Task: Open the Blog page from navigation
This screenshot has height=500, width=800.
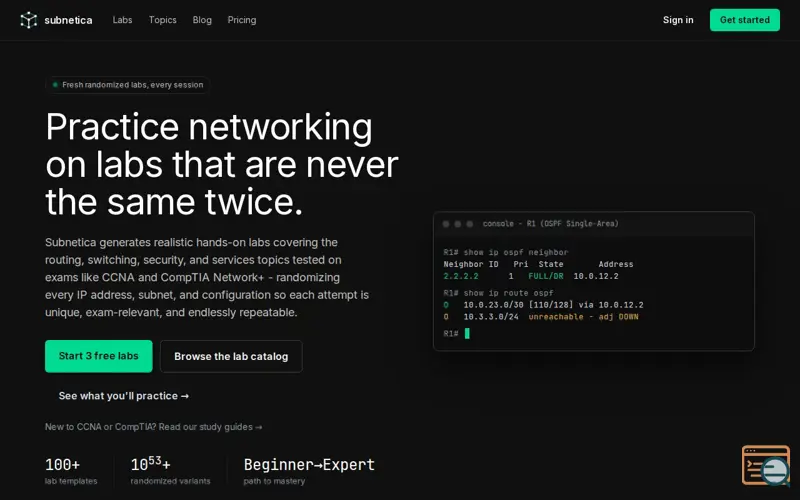Action: tap(202, 20)
